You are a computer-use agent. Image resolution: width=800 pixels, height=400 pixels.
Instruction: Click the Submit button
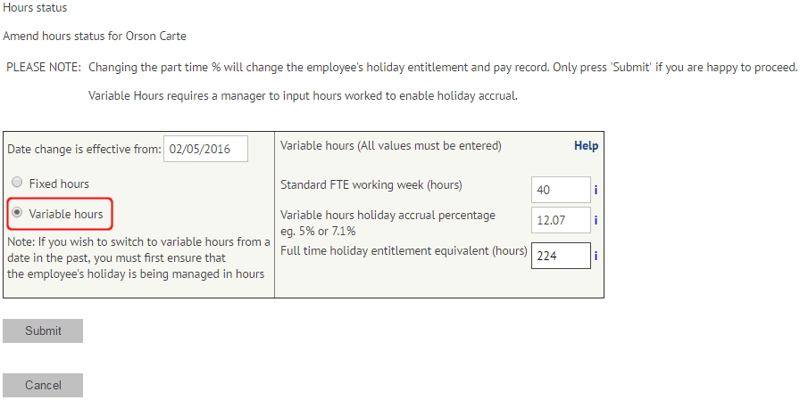(43, 331)
